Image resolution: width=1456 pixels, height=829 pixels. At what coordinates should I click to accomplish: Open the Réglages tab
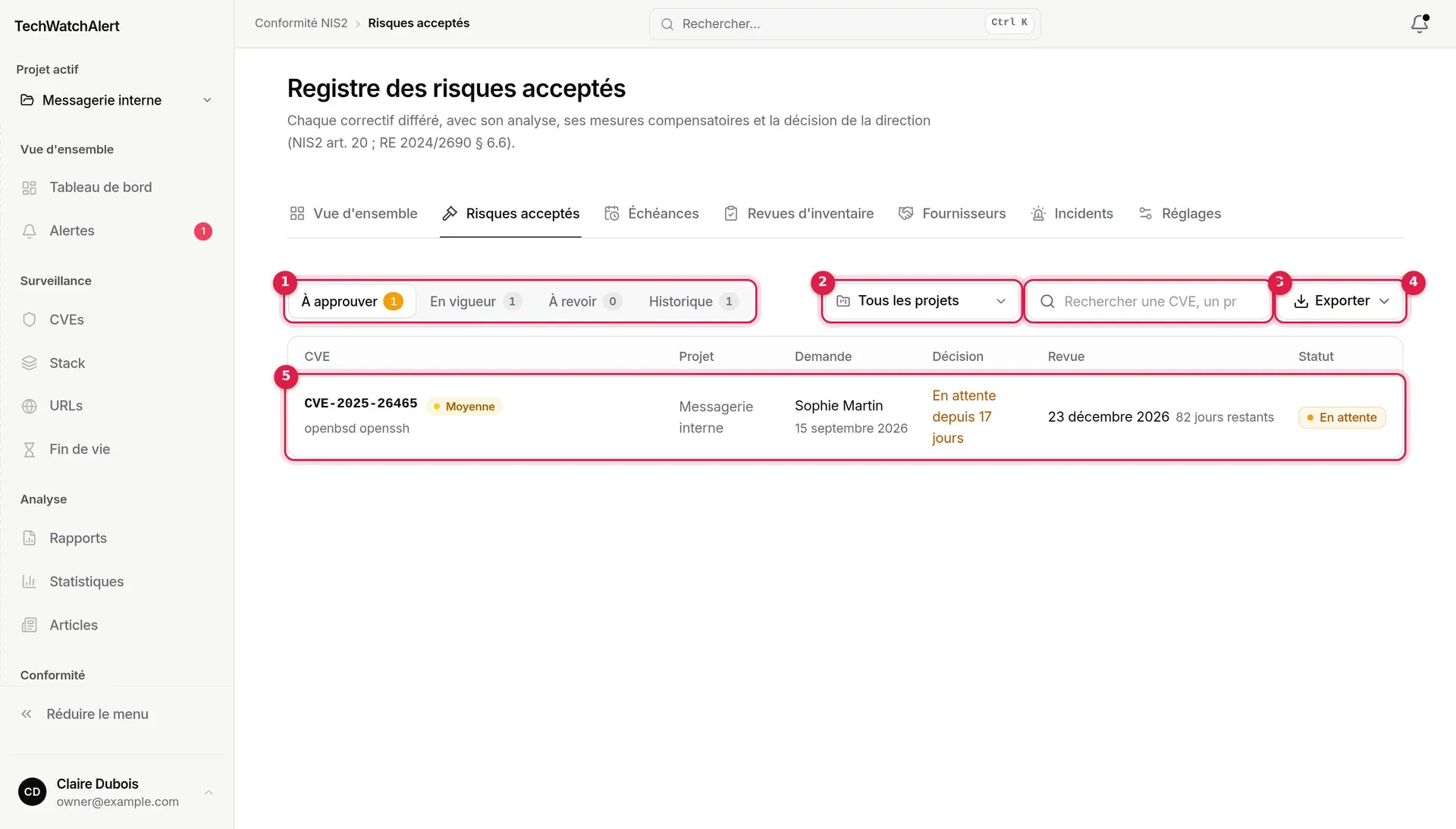(x=1180, y=213)
